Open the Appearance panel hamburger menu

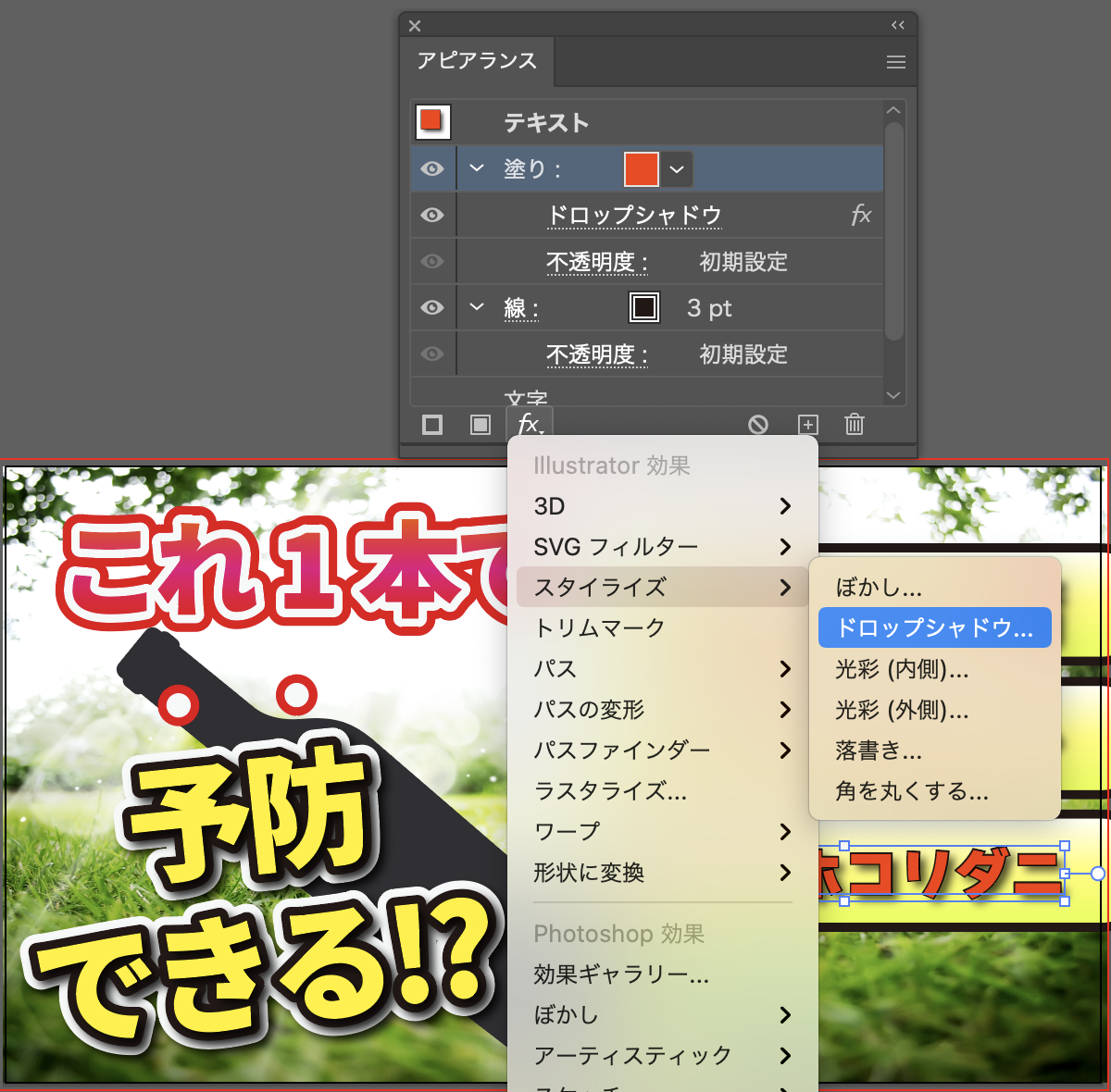coord(895,62)
